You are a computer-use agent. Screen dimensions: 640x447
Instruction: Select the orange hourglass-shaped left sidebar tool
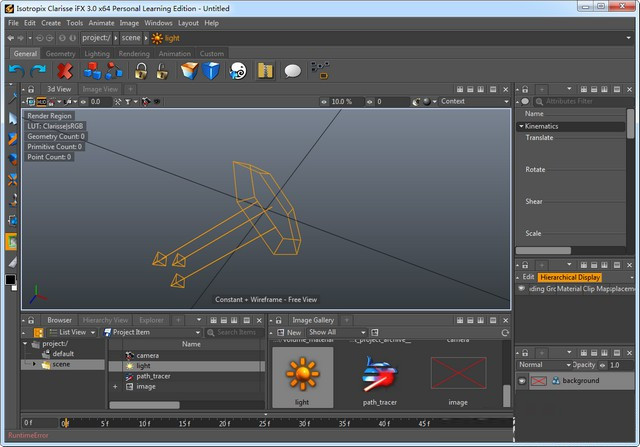(x=12, y=180)
